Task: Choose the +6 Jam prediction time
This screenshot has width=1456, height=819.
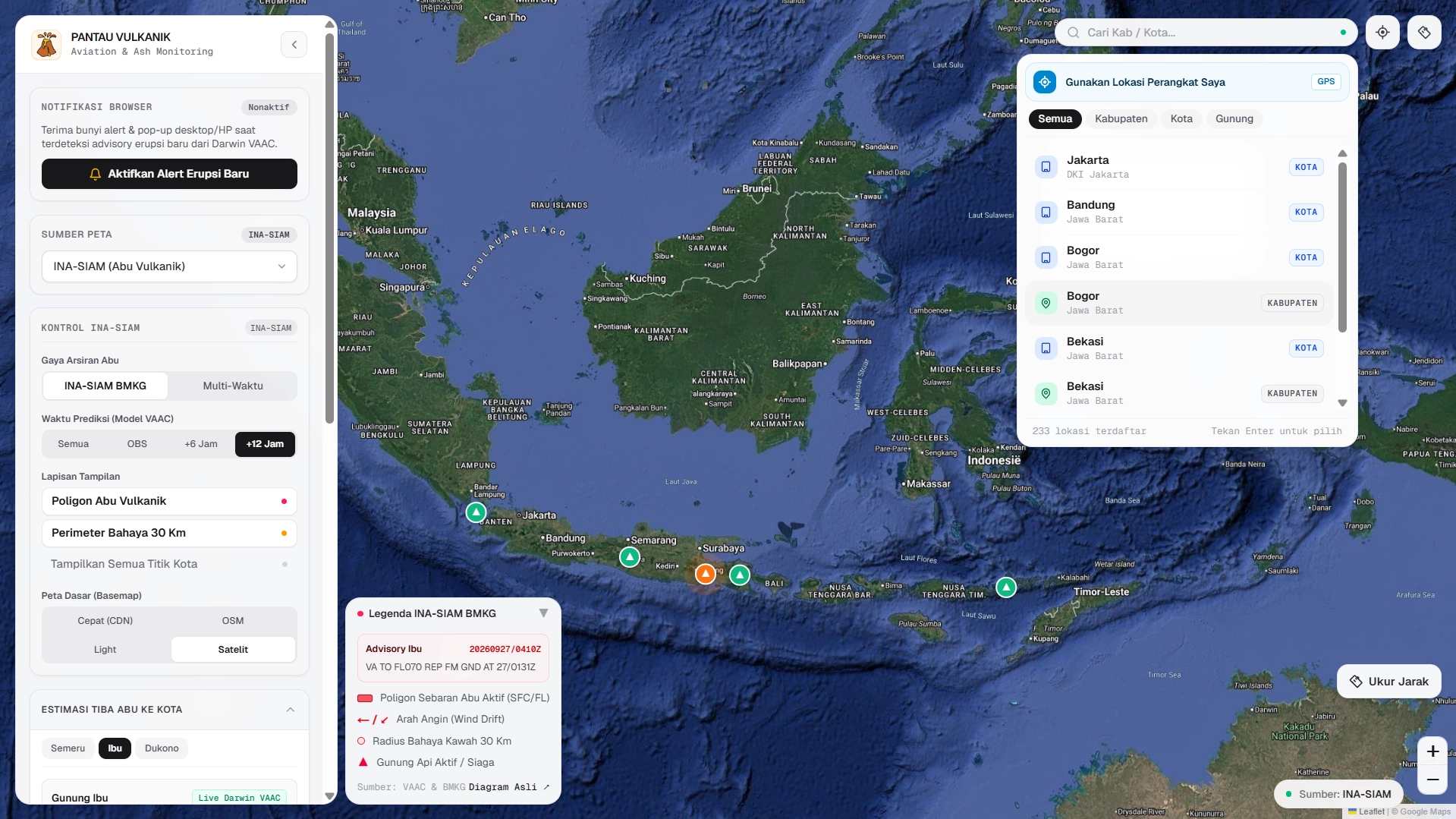Action: pyautogui.click(x=201, y=444)
